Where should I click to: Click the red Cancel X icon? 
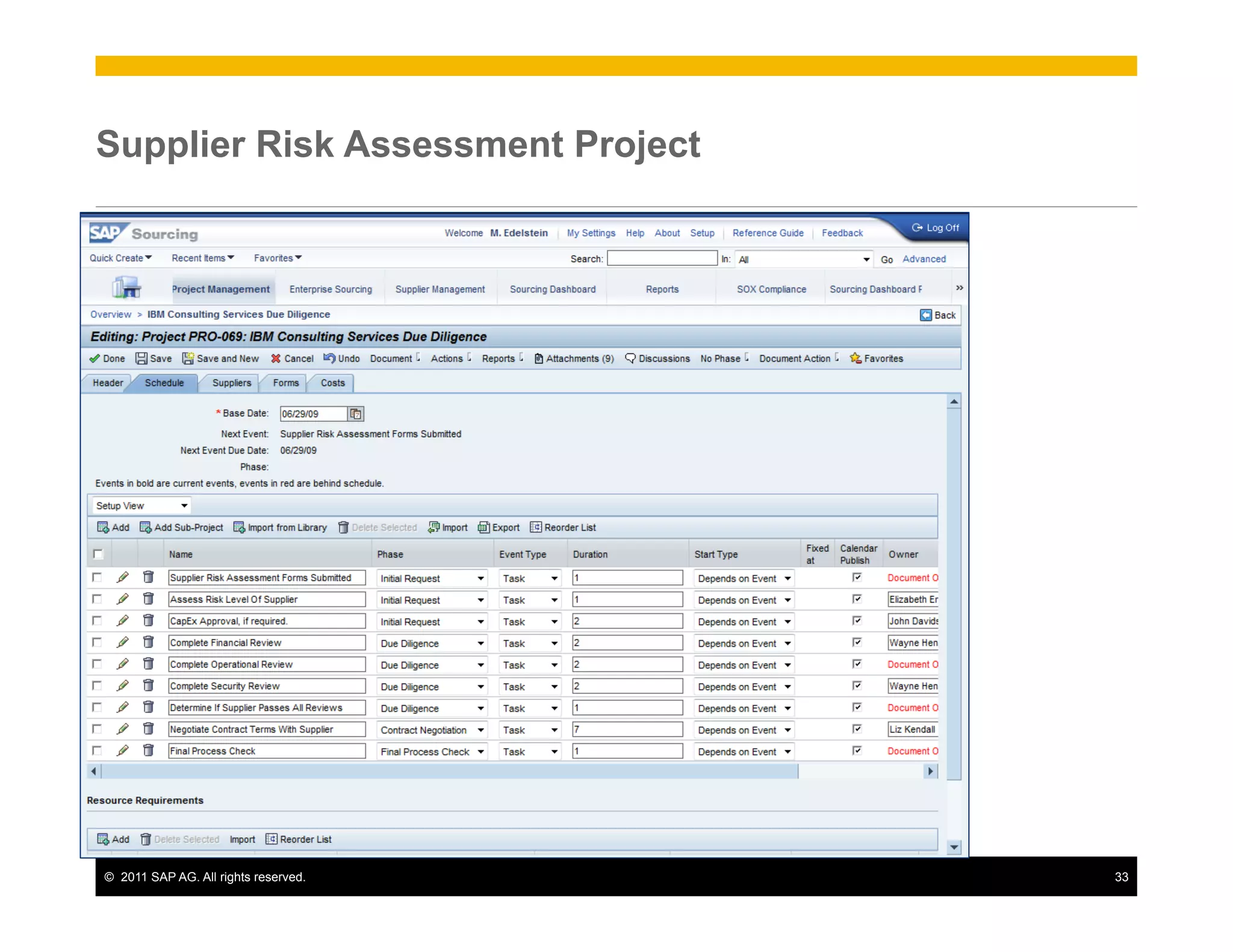click(x=276, y=359)
